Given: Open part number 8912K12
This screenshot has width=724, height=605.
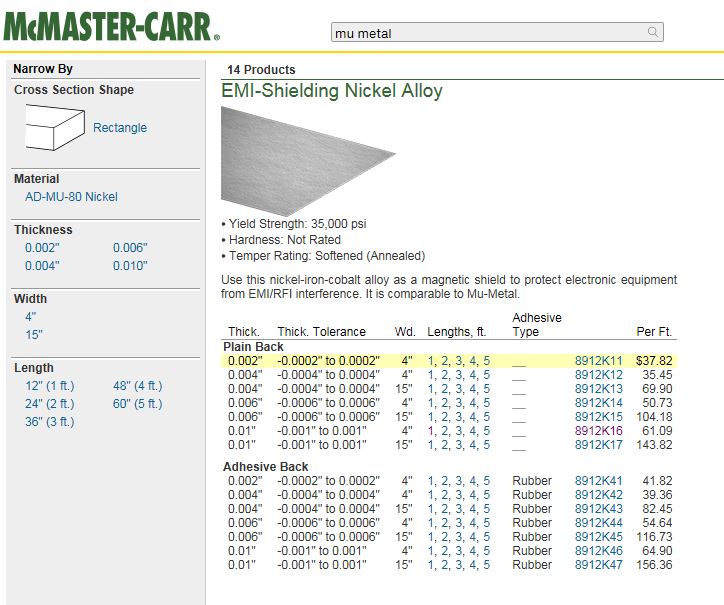Looking at the screenshot, I should 598,375.
